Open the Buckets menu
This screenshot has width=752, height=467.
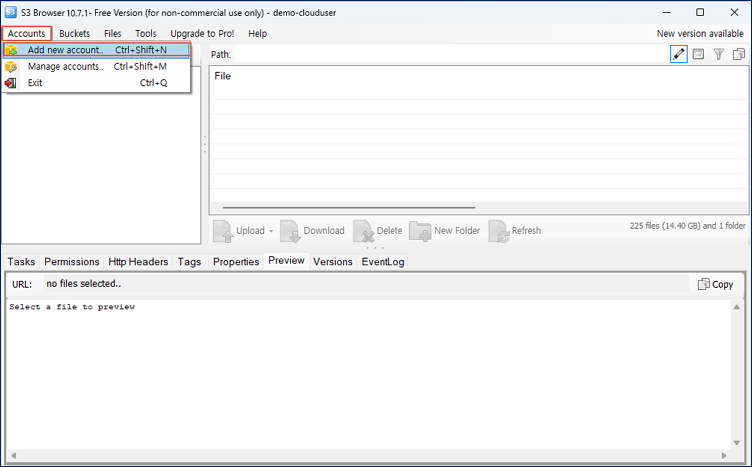coord(74,33)
